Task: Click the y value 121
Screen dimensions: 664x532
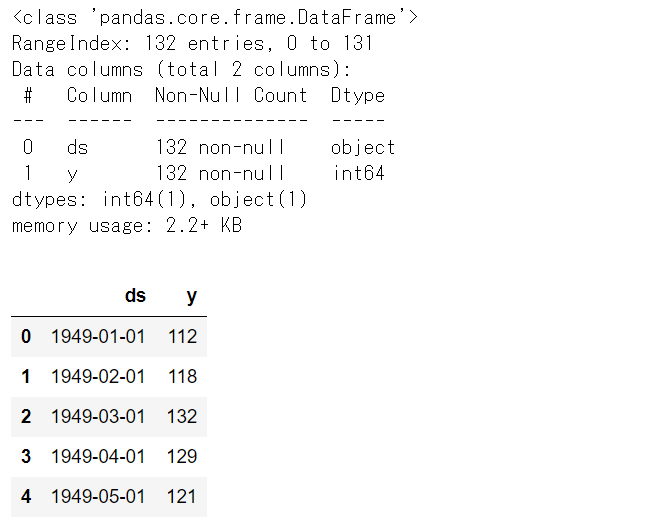Action: (183, 497)
